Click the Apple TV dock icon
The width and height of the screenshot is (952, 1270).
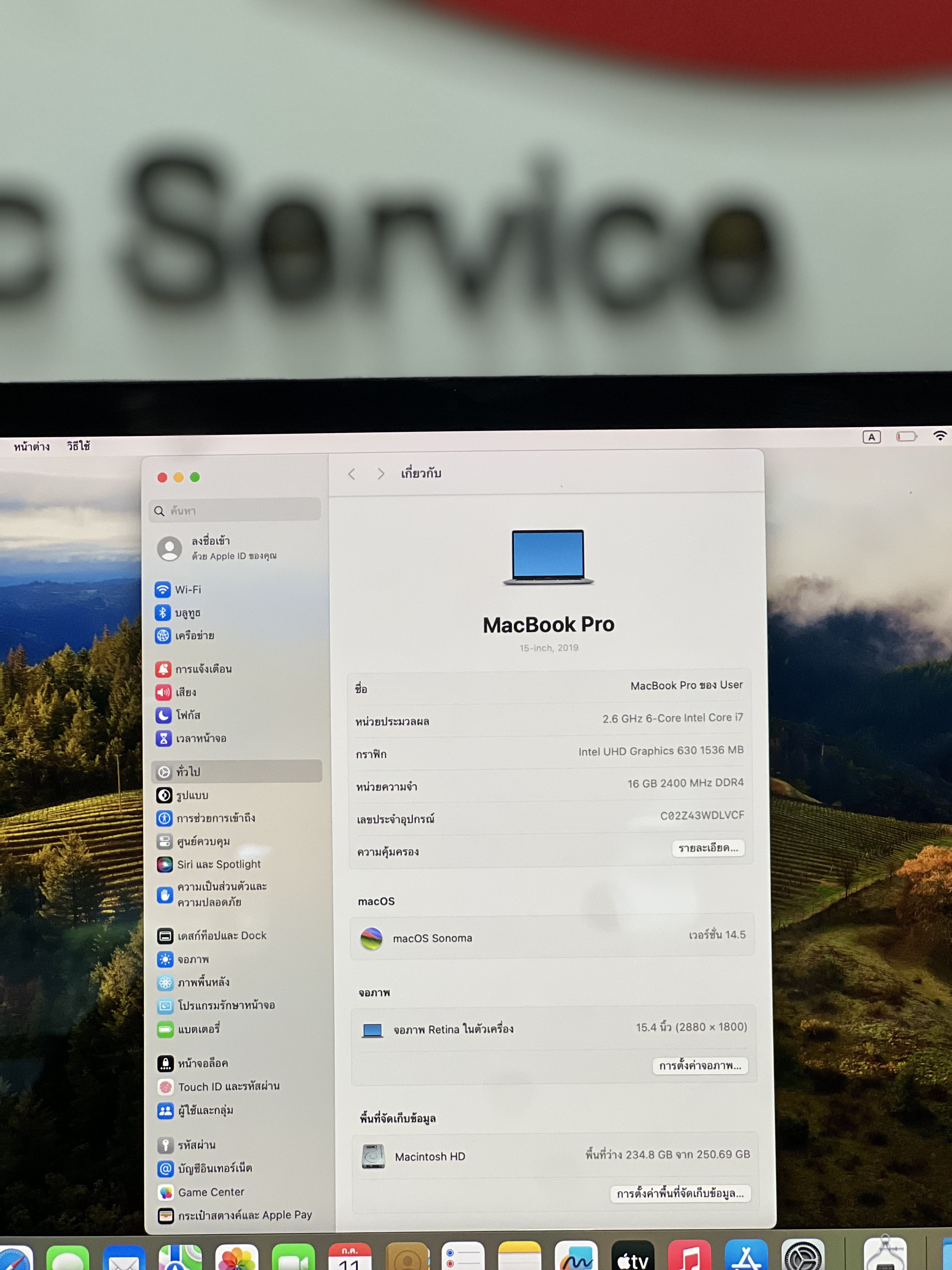(632, 1257)
